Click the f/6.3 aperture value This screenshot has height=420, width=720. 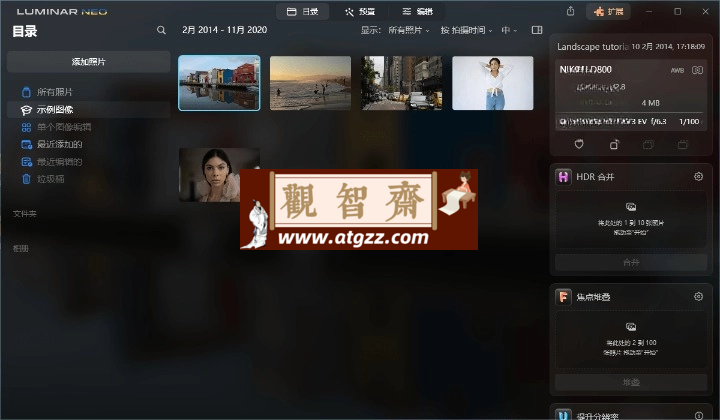click(x=658, y=122)
